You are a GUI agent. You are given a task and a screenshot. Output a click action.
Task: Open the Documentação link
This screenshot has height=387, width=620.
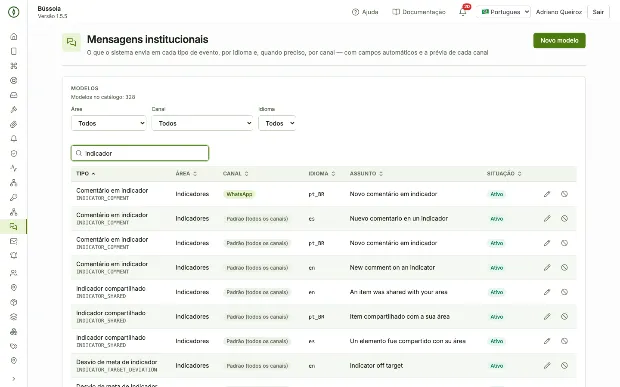coord(419,12)
